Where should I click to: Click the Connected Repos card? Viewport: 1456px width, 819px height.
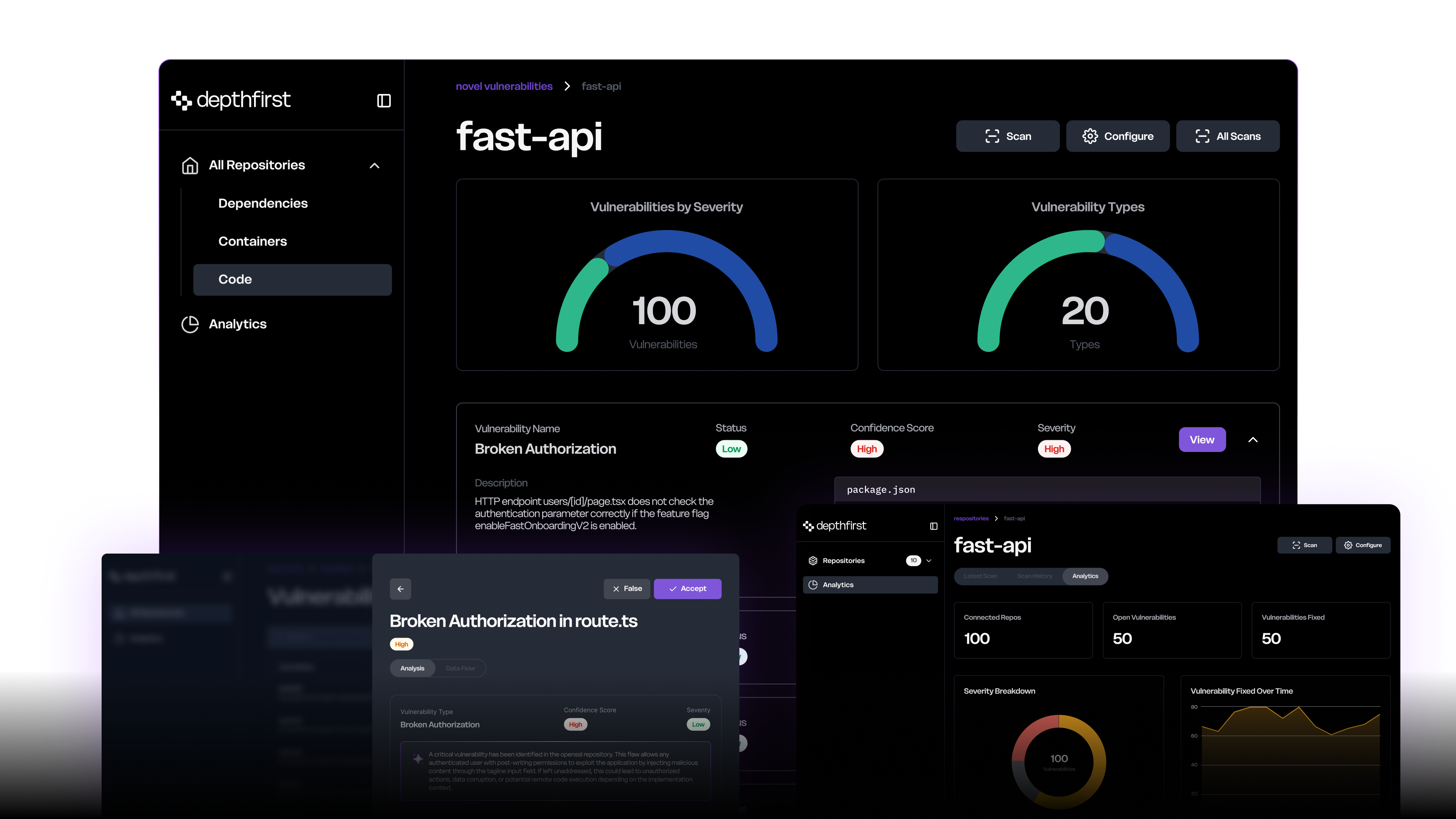1023,630
